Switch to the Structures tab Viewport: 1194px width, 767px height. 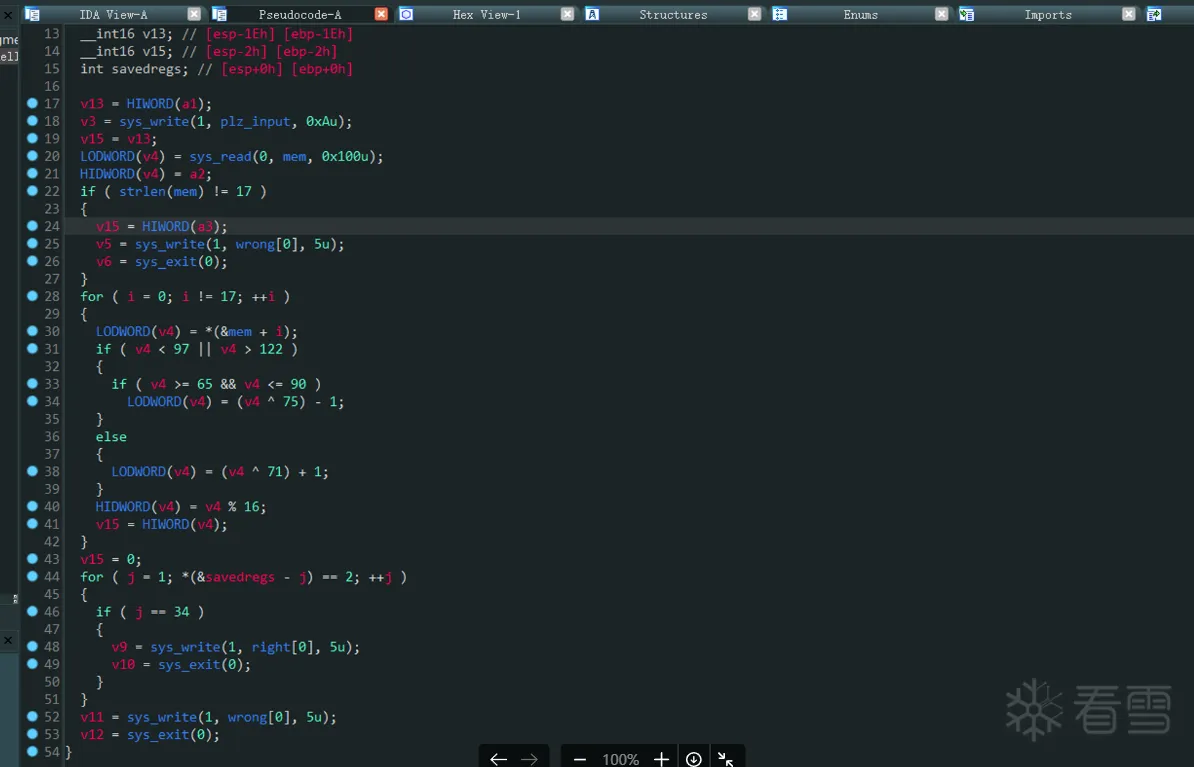(x=673, y=14)
